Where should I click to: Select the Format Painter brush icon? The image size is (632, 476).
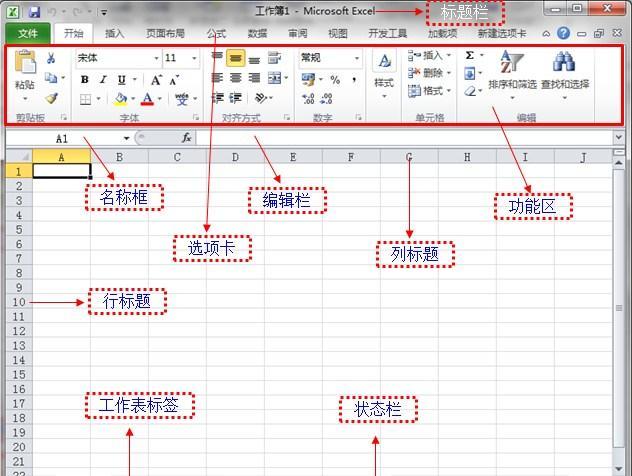tap(51, 99)
